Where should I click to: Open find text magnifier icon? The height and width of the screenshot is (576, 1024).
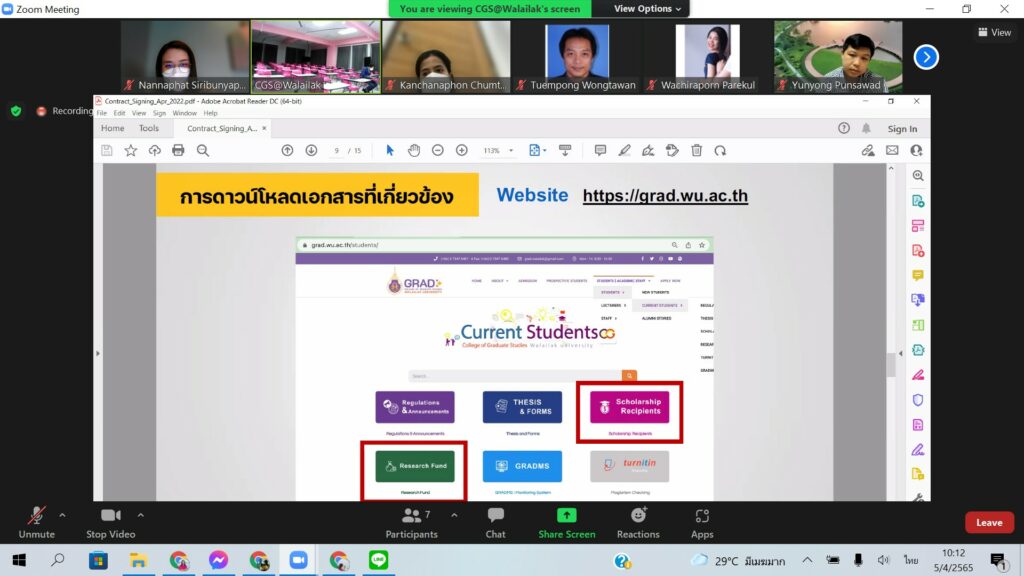(203, 151)
